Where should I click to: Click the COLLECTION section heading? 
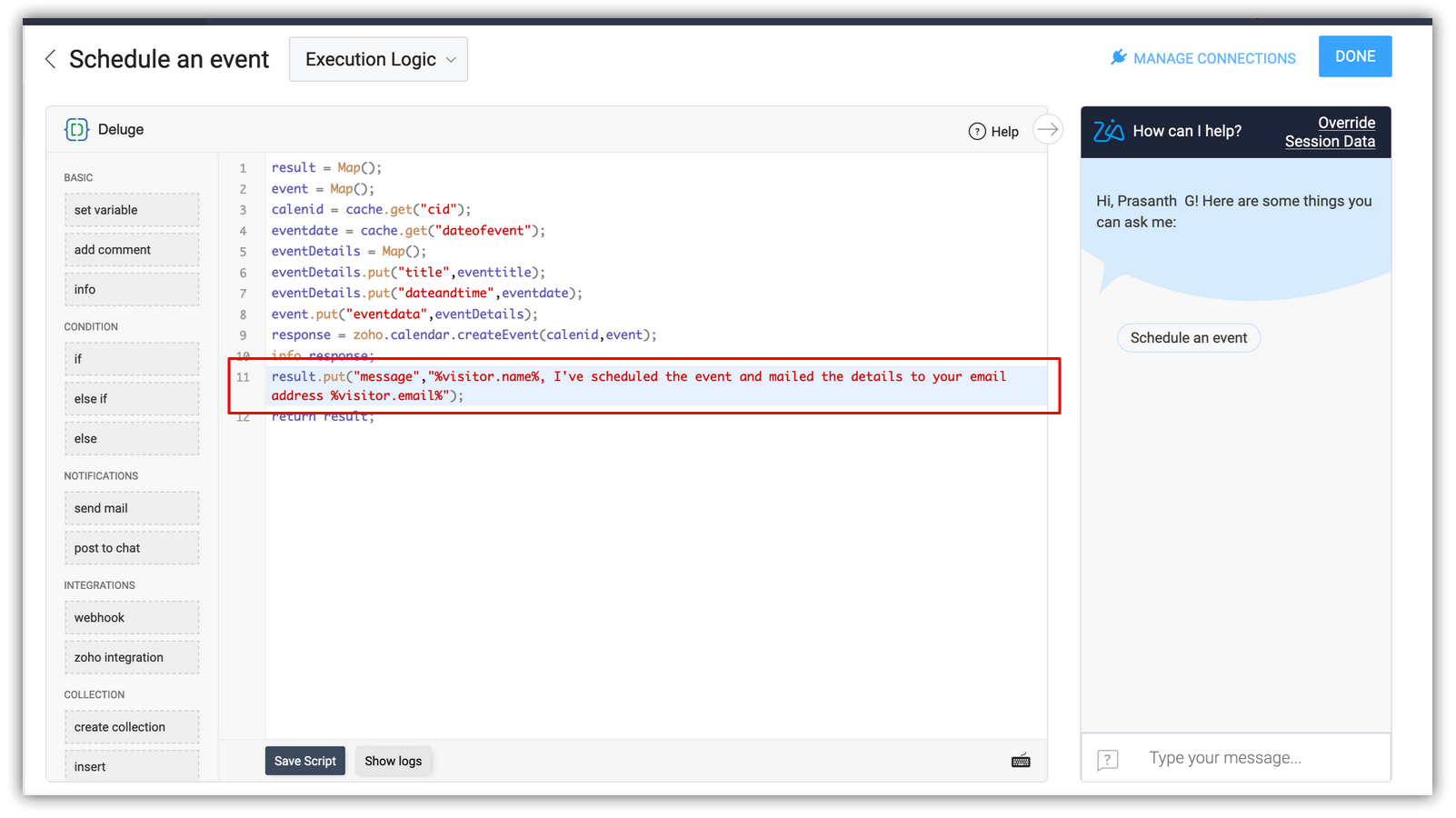pyautogui.click(x=95, y=694)
